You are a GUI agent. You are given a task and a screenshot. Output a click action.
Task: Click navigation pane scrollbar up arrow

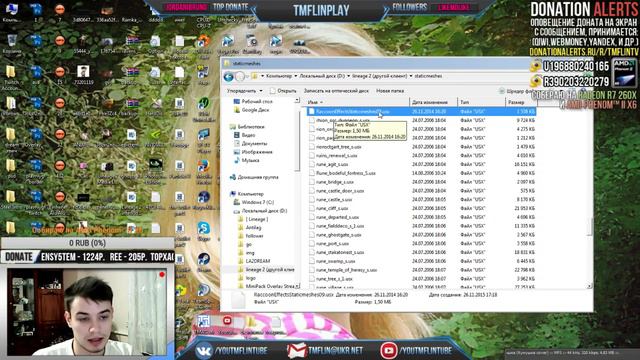[x=297, y=100]
